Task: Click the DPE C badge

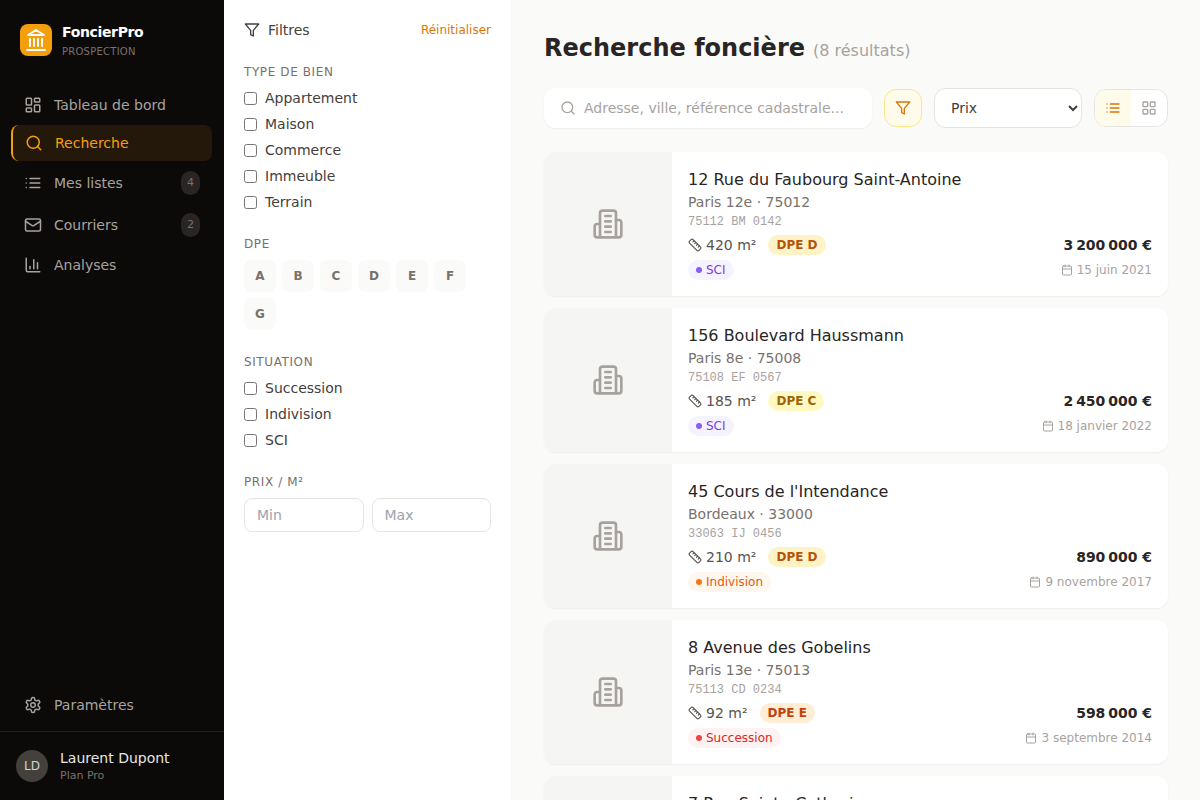Action: (x=797, y=401)
